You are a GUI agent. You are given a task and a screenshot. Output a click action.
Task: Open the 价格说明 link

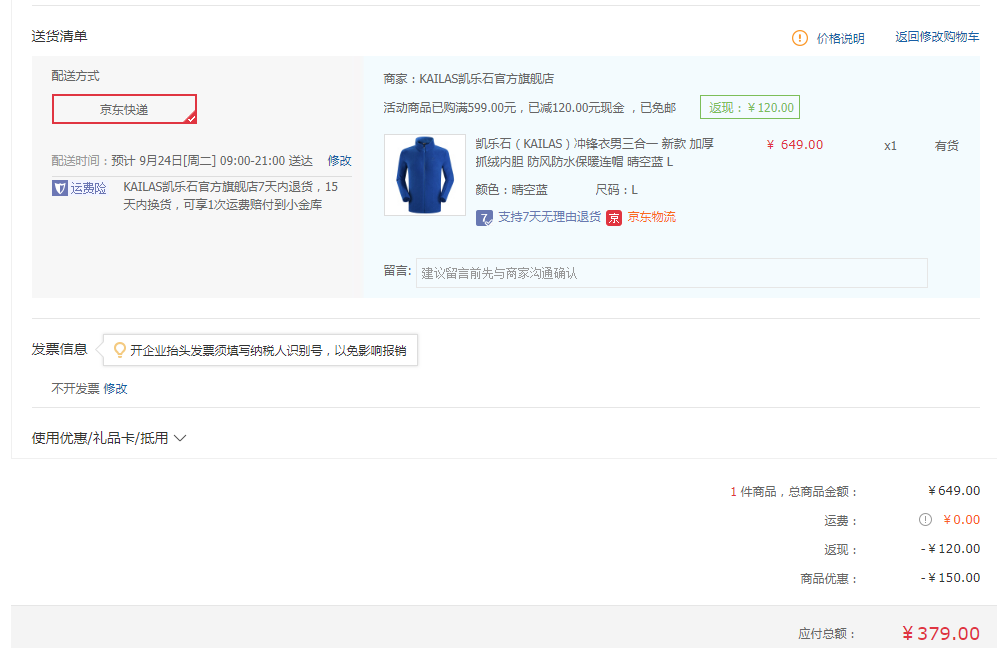(840, 38)
